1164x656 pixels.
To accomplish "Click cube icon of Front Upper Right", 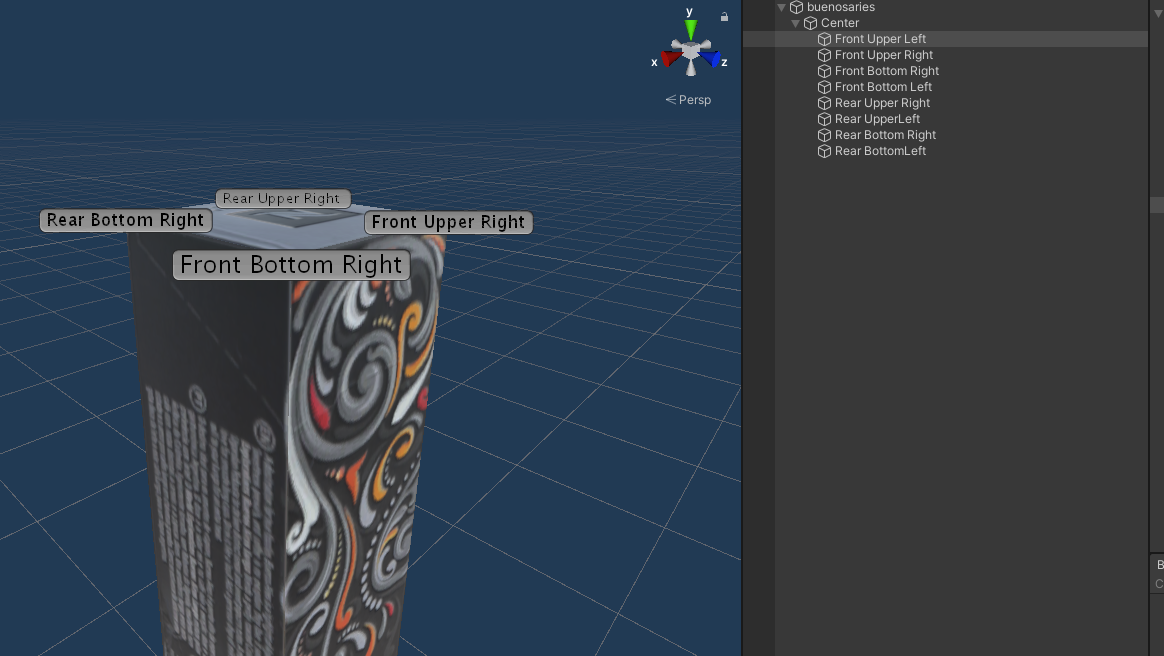I will tap(824, 55).
